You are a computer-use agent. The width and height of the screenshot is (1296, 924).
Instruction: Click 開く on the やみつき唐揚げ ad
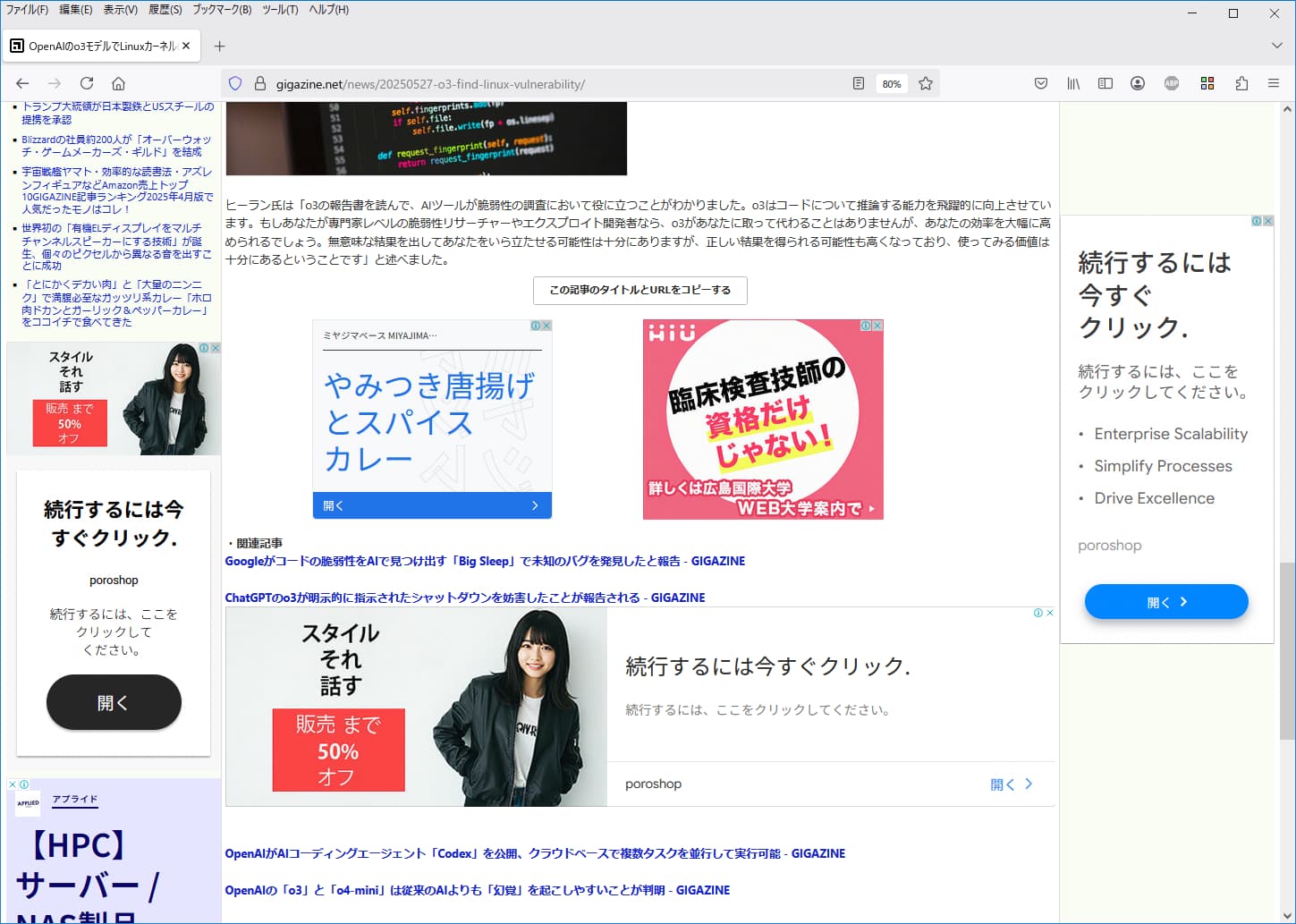click(432, 505)
